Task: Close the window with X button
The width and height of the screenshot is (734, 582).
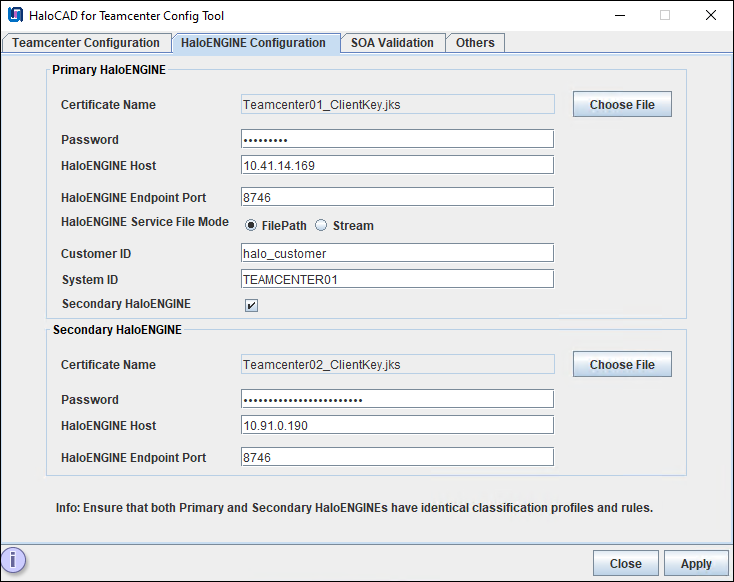Action: point(711,15)
